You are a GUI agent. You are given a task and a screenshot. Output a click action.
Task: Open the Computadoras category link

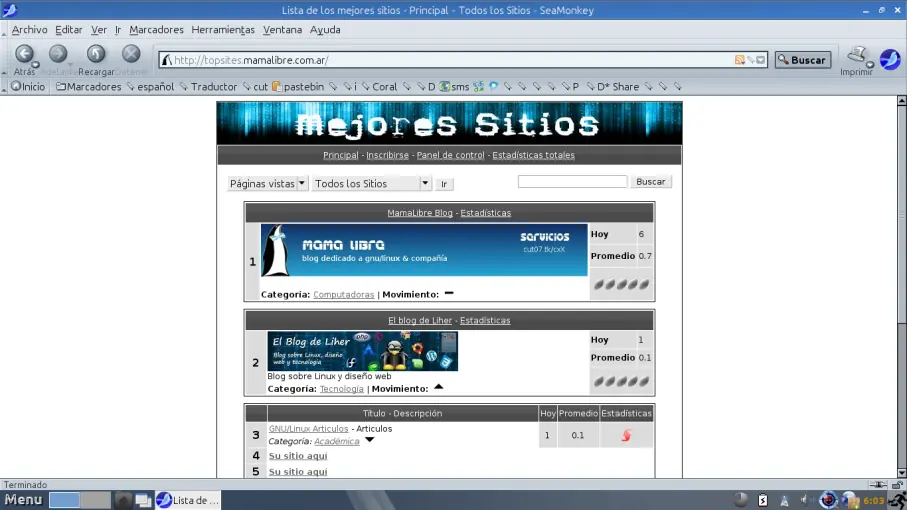(344, 295)
